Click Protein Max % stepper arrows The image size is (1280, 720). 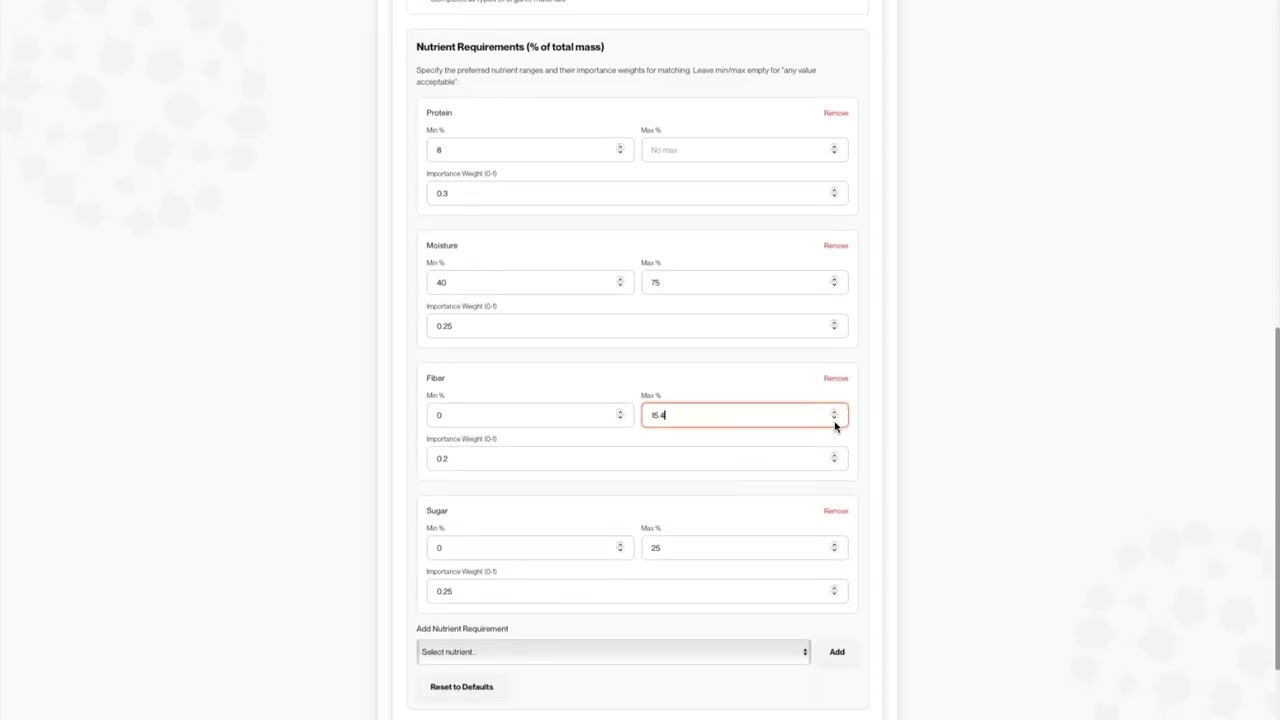(834, 150)
